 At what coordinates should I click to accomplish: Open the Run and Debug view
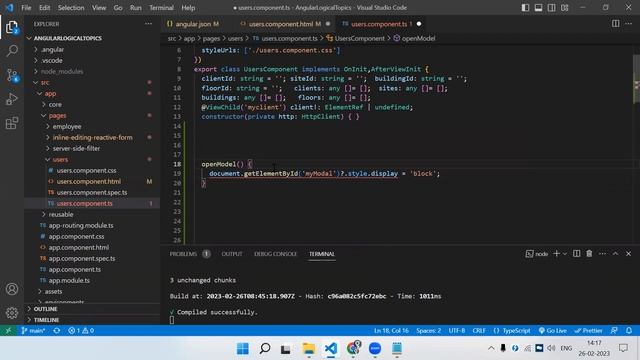click(12, 99)
